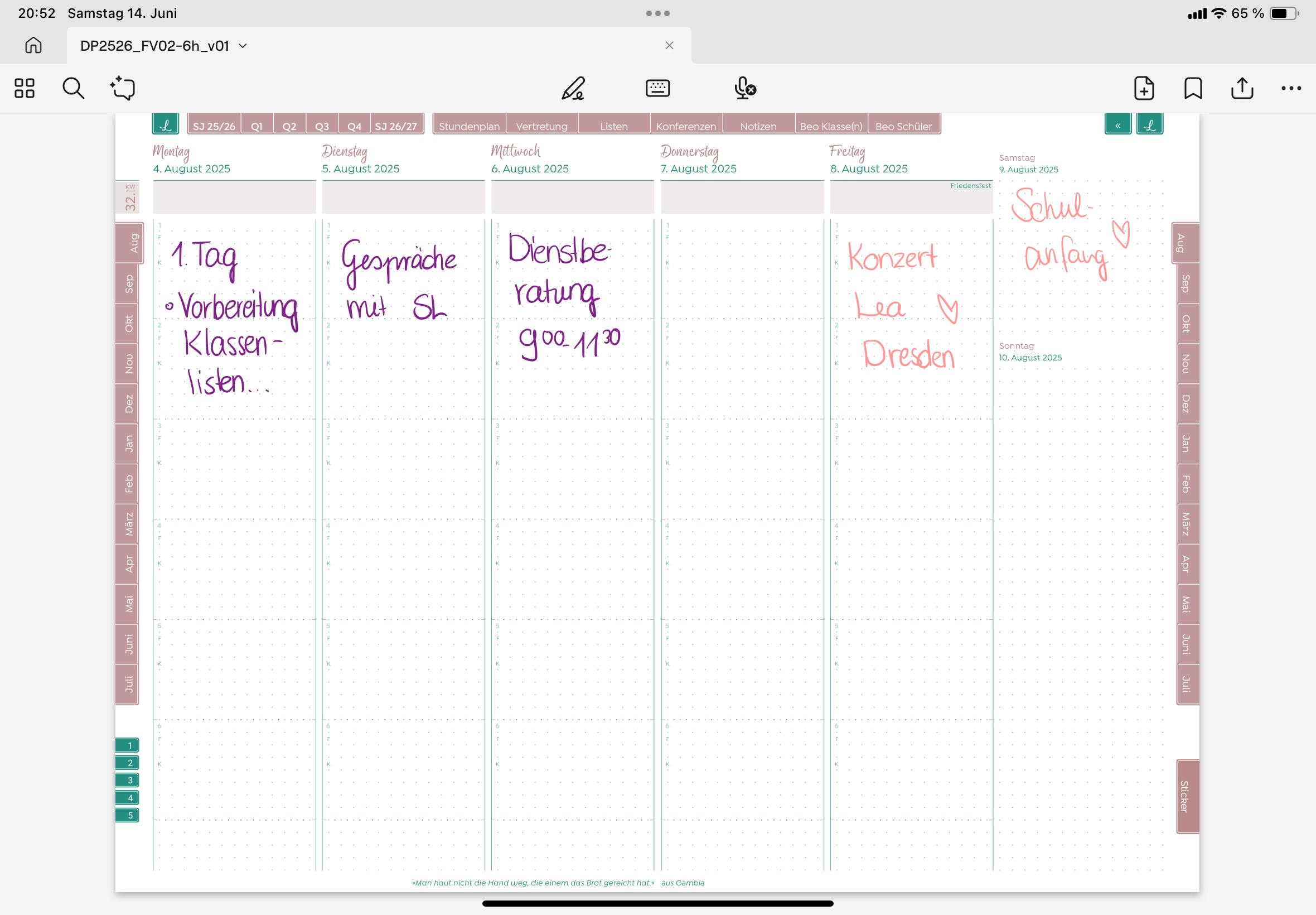Image resolution: width=1316 pixels, height=915 pixels.
Task: Select numbered tab 3 on left
Action: point(128,781)
